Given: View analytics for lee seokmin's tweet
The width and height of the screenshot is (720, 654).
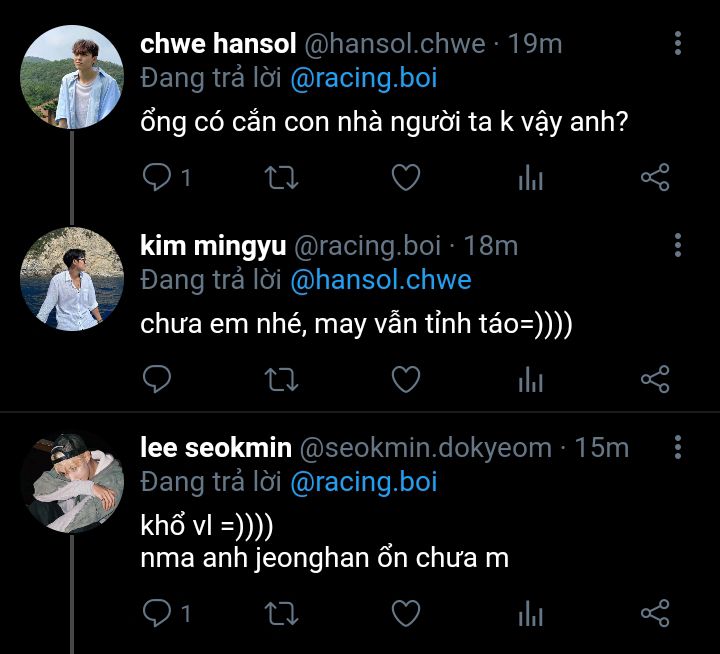Looking at the screenshot, I should pyautogui.click(x=530, y=611).
